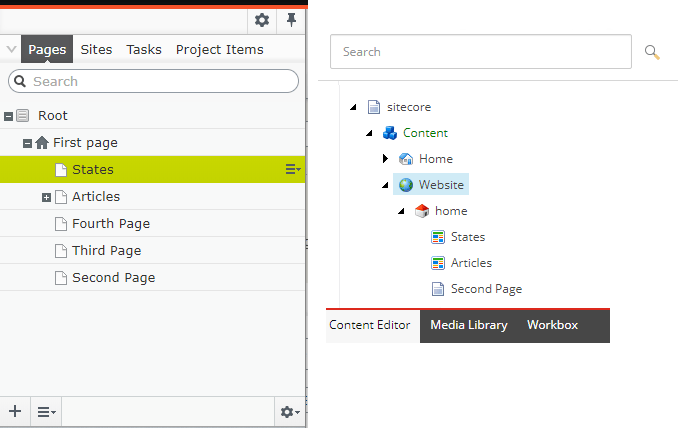Screen dimensions: 694x428
Task: Open bottom-right gear dropdown settings
Action: pyautogui.click(x=290, y=412)
